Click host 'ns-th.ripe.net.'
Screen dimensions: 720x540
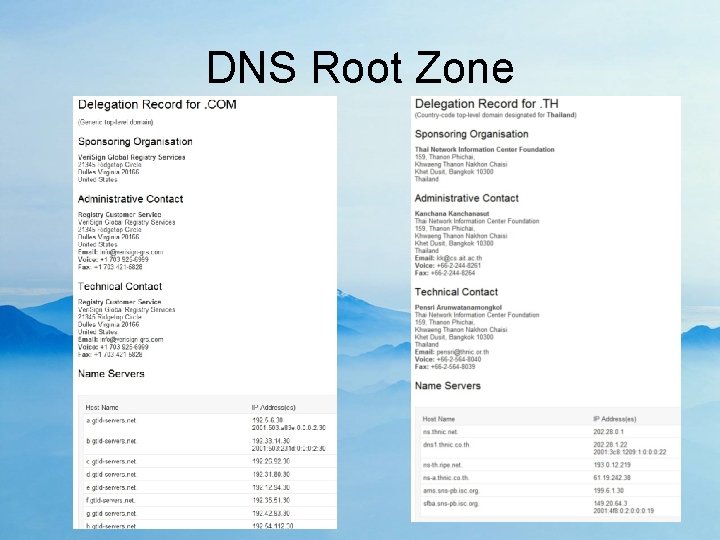(442, 465)
